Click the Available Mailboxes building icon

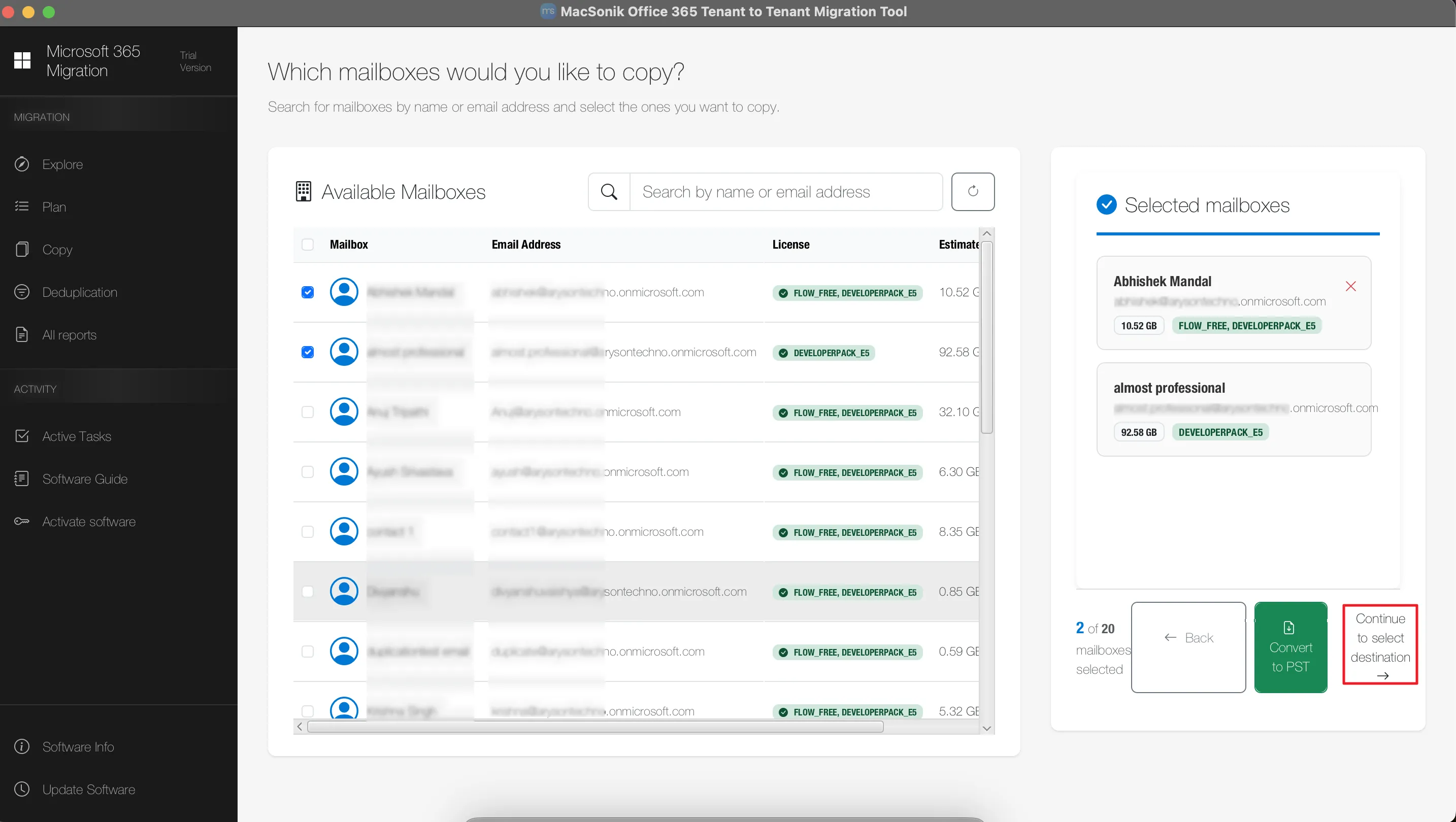[x=304, y=191]
